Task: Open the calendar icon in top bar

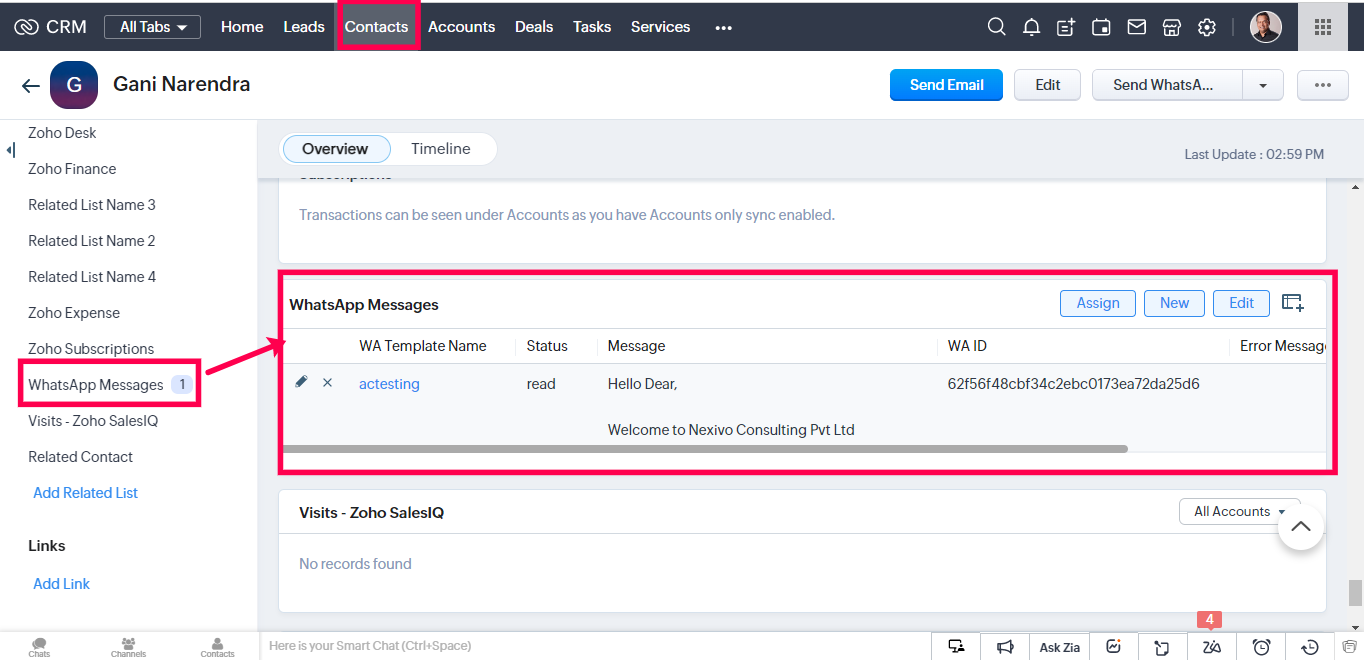Action: coord(1101,27)
